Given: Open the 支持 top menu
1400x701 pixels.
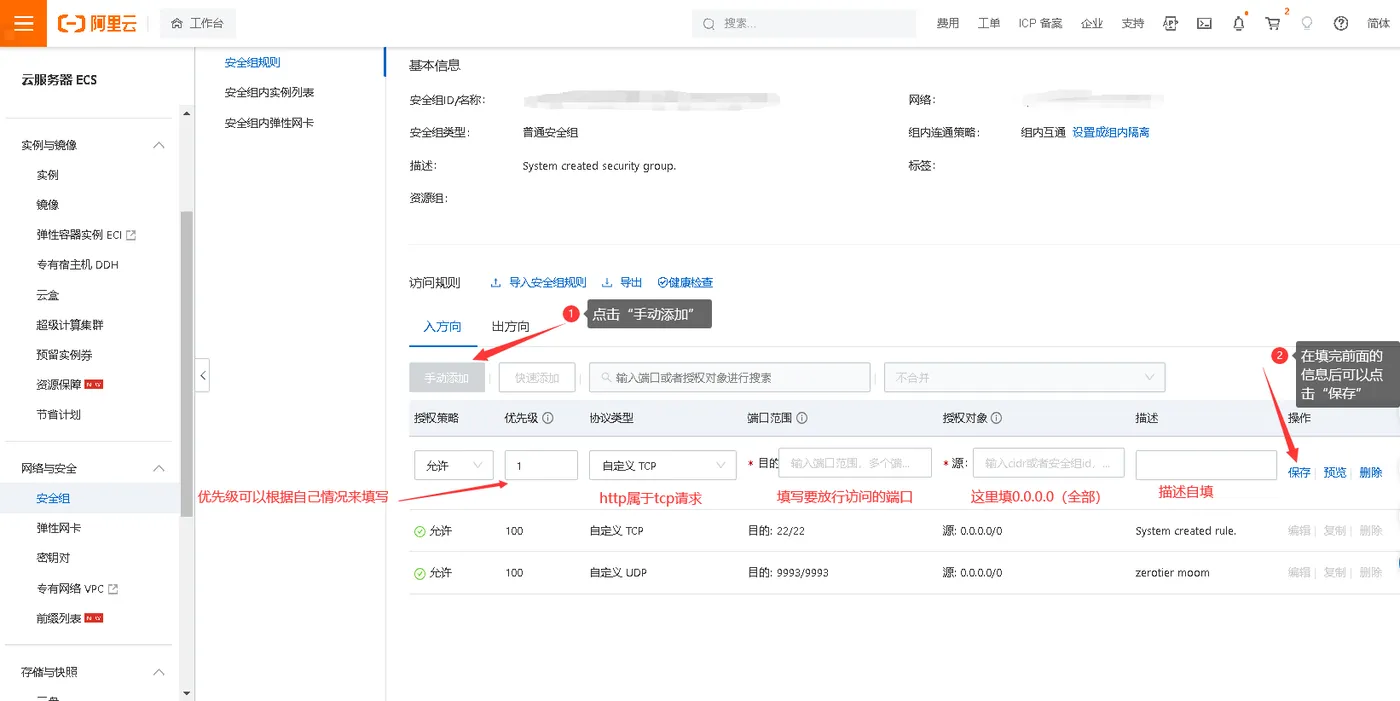Looking at the screenshot, I should coord(1132,23).
